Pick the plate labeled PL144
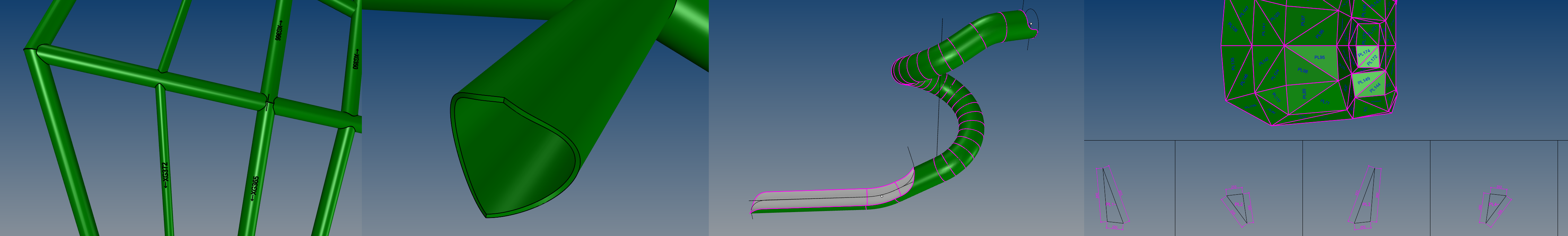 1375,88
